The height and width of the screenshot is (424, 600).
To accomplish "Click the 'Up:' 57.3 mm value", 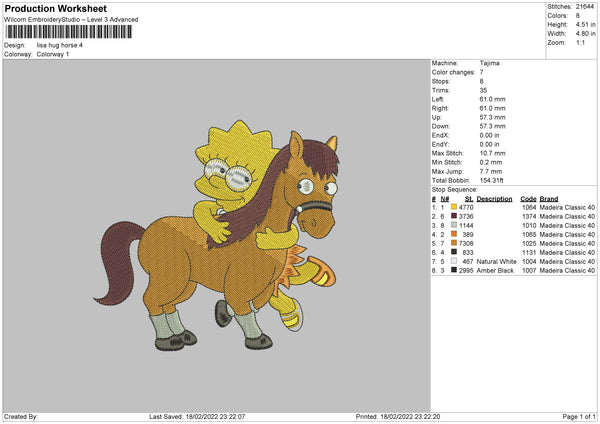I will 492,117.
